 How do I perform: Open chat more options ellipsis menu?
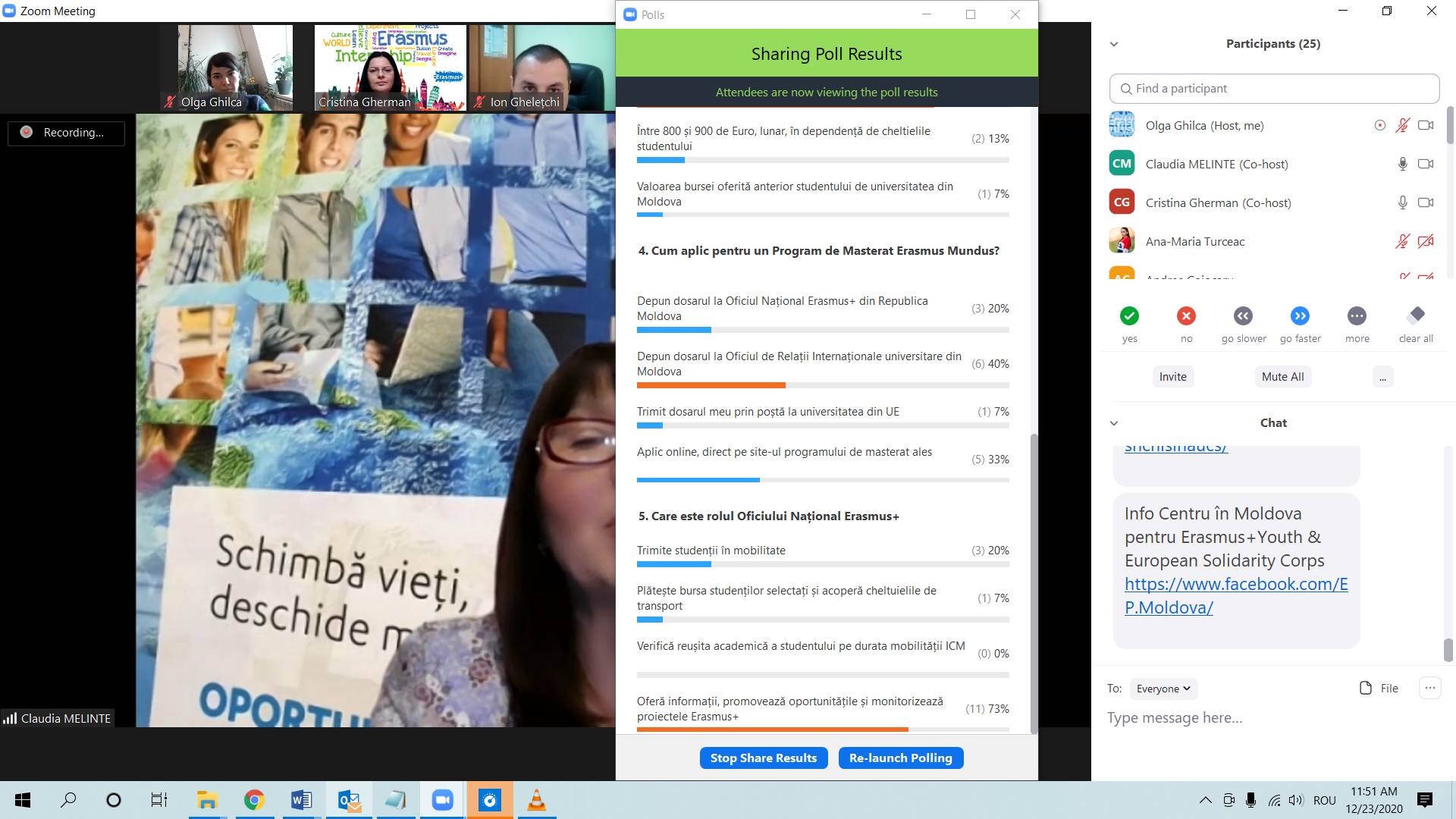[1429, 688]
